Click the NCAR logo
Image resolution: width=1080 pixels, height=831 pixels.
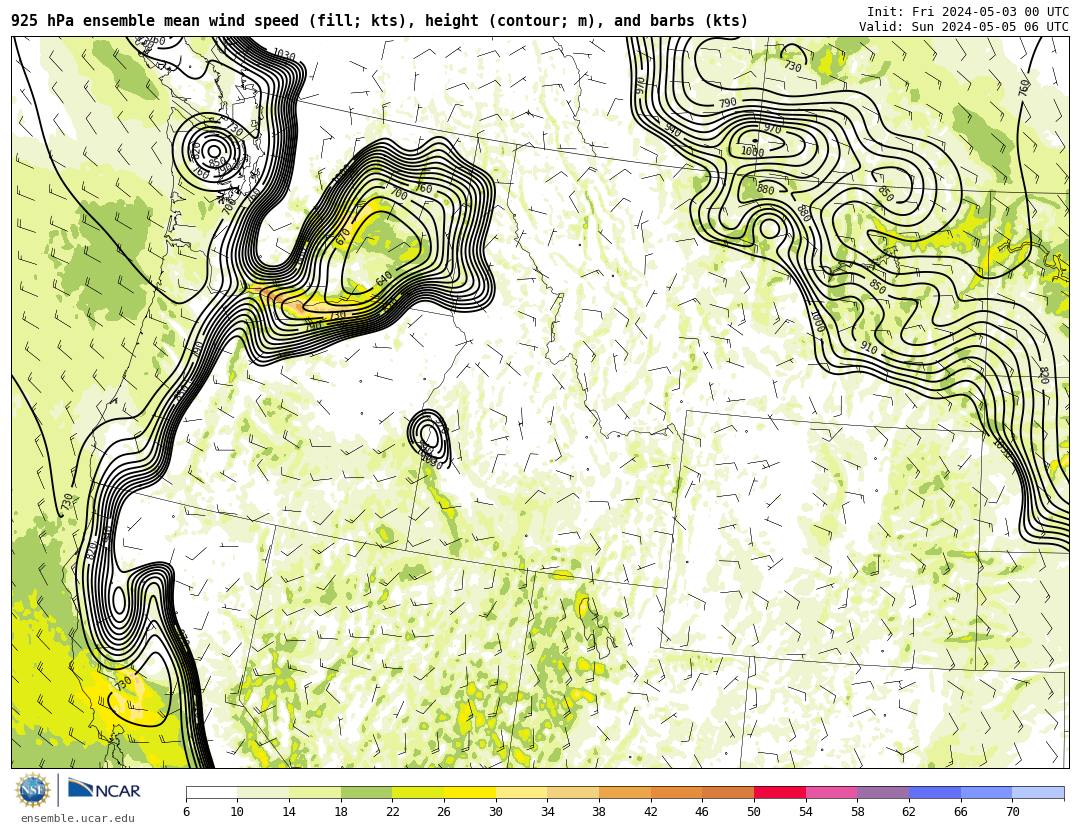[104, 789]
